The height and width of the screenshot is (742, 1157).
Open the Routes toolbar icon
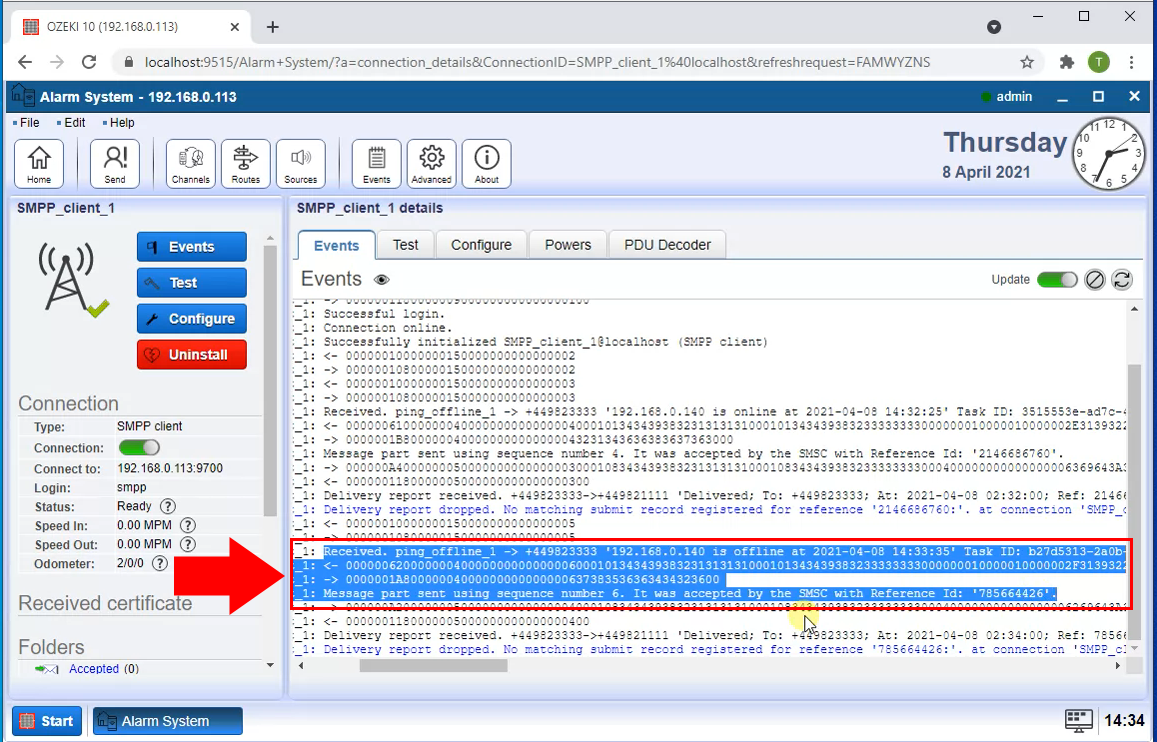246,163
